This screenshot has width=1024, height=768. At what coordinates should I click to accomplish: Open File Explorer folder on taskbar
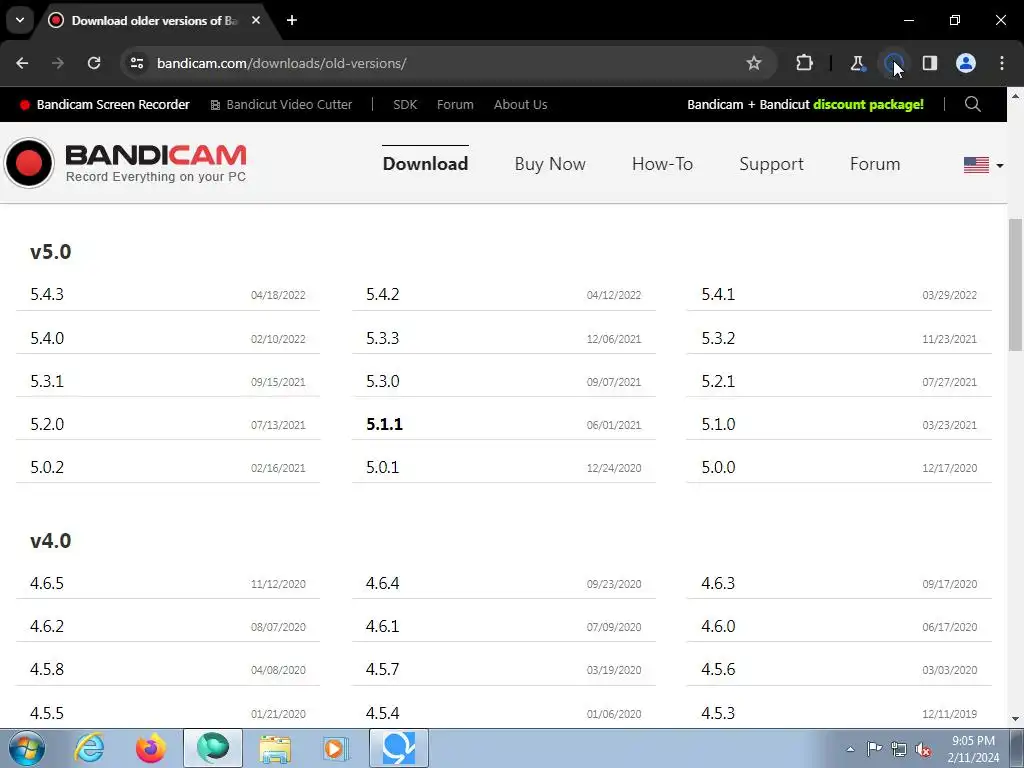[x=275, y=748]
